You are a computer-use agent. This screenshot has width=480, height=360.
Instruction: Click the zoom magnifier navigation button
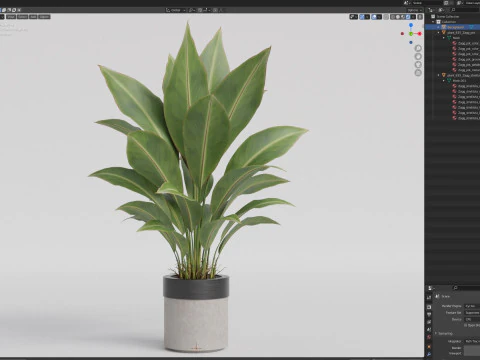[418, 48]
